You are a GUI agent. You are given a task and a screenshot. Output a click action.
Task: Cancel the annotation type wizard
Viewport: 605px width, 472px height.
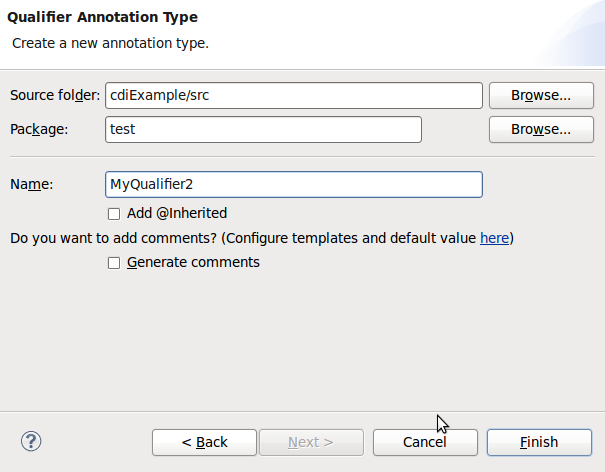coord(425,442)
